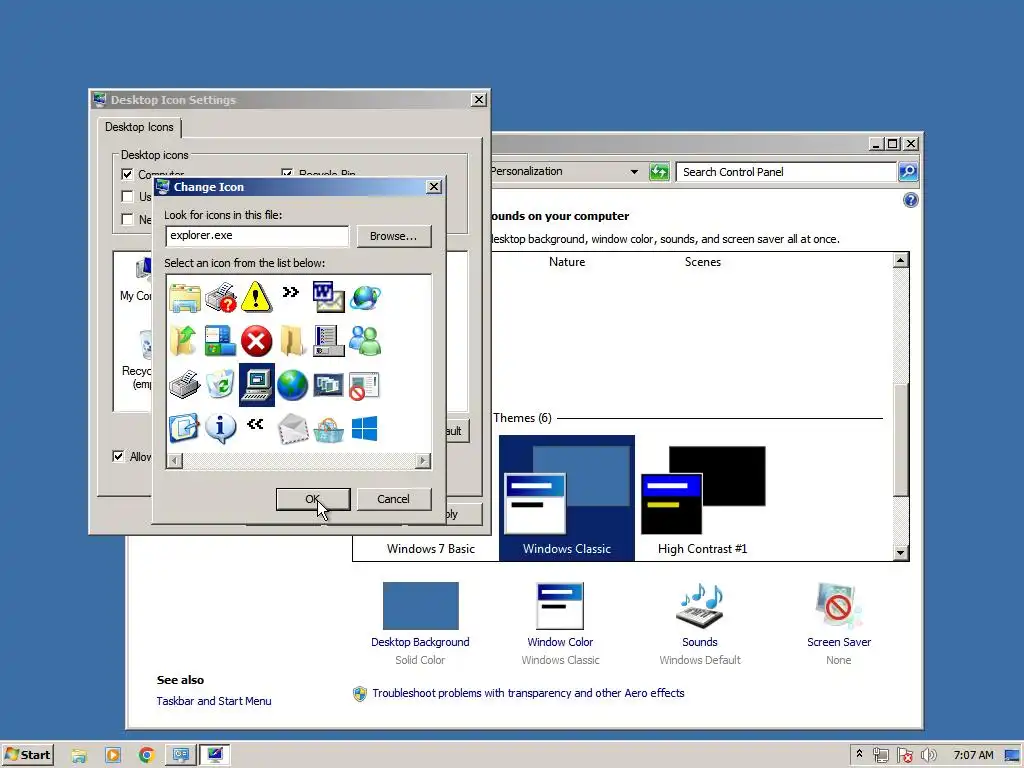Select the highlighted classic computer icon

pos(257,385)
